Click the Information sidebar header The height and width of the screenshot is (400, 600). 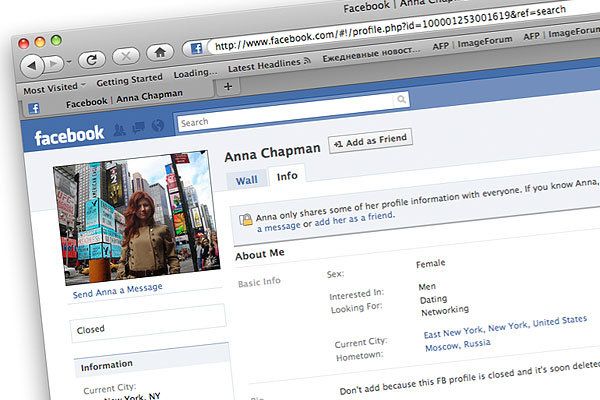coord(152,360)
